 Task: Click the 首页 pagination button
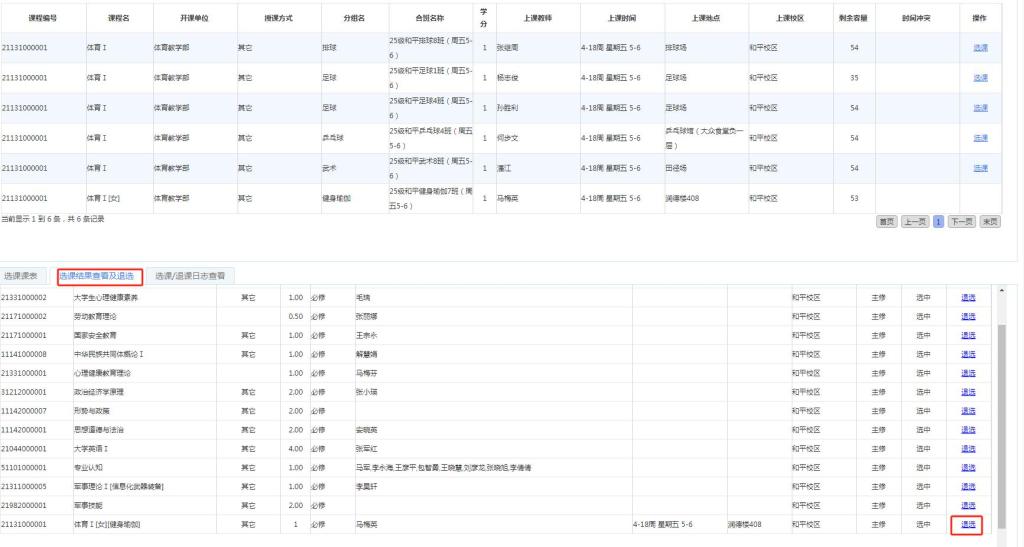point(886,220)
